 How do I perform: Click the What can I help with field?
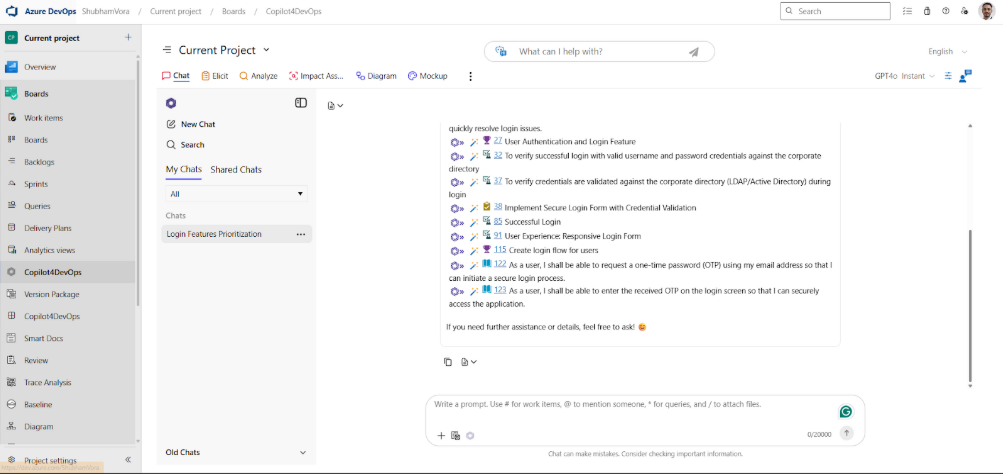599,51
